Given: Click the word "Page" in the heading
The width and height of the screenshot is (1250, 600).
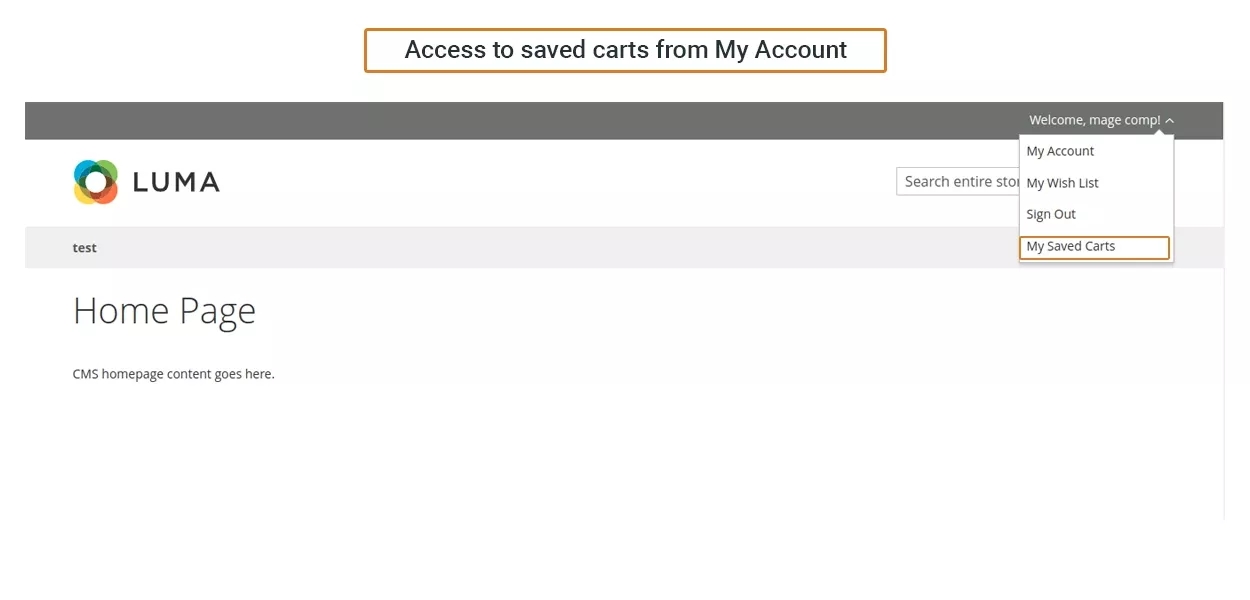Looking at the screenshot, I should pos(218,311).
